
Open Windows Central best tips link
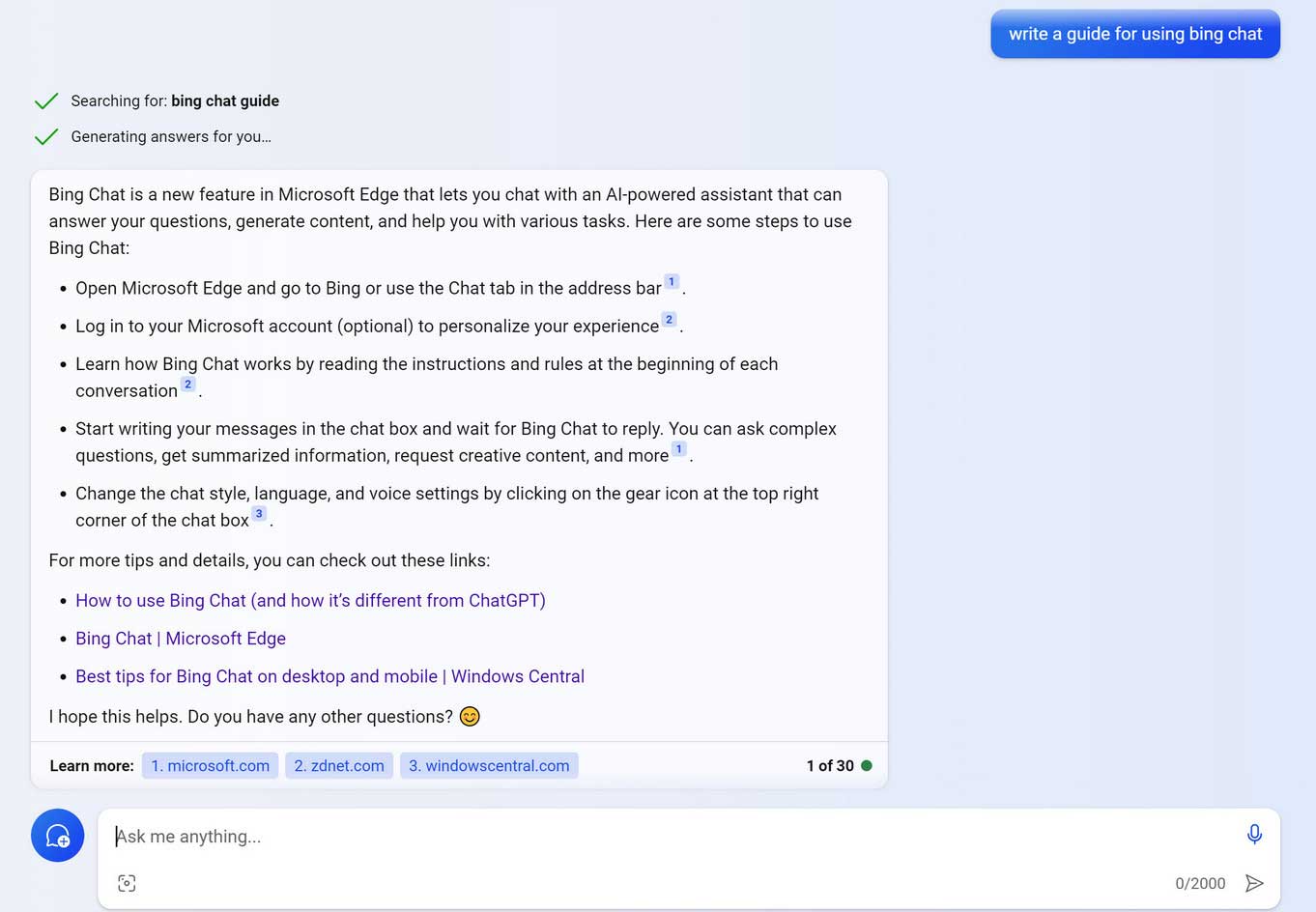tap(329, 676)
